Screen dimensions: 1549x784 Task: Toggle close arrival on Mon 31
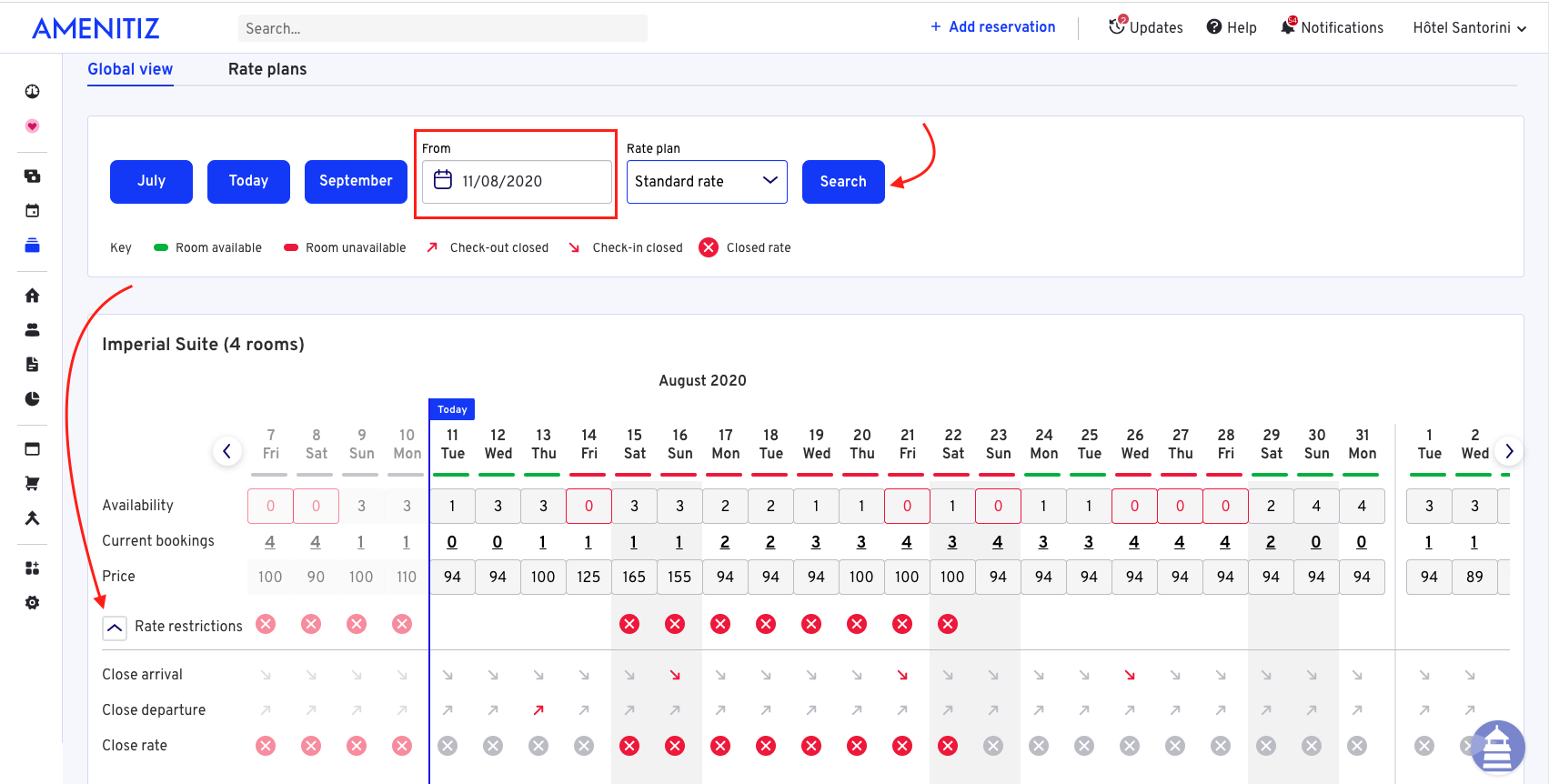pos(1357,676)
